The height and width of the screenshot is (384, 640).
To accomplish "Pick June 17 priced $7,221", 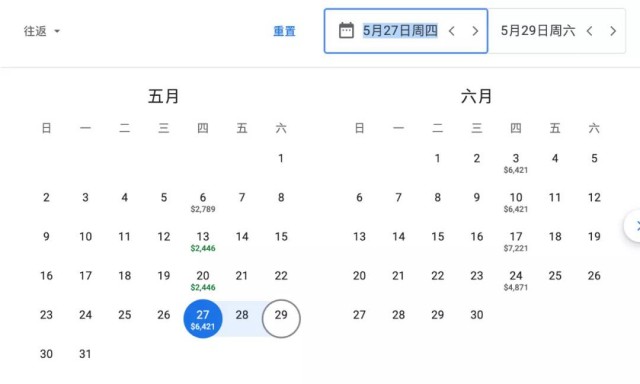I will point(516,241).
